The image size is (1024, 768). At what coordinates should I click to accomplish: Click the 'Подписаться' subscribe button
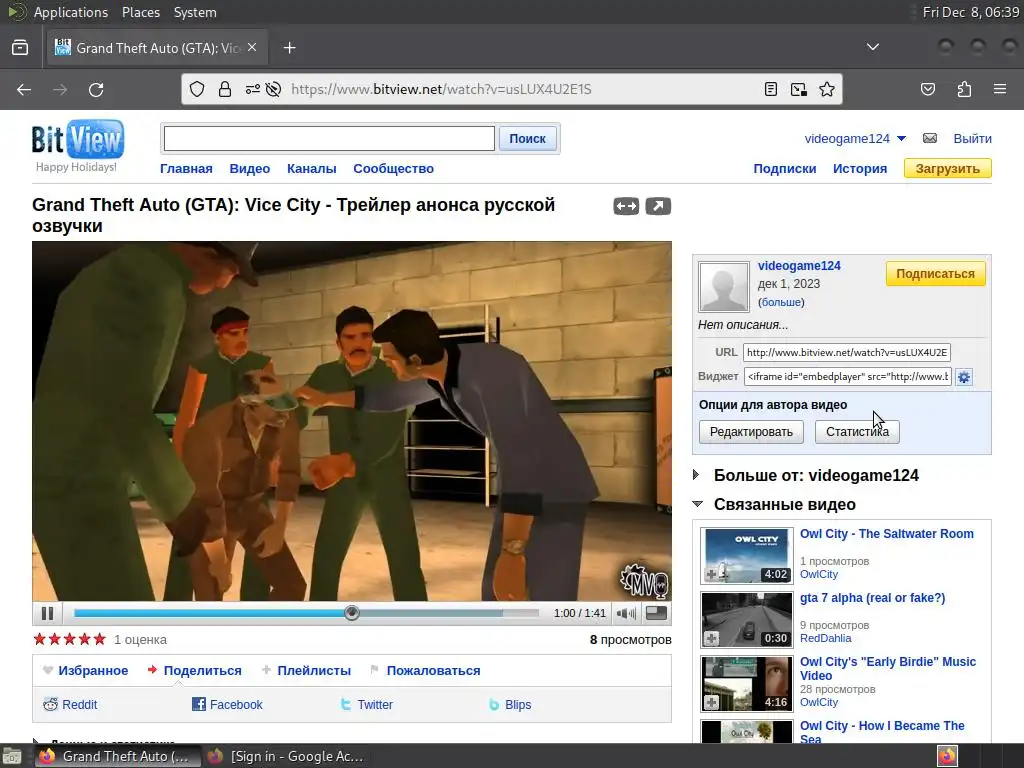(935, 274)
